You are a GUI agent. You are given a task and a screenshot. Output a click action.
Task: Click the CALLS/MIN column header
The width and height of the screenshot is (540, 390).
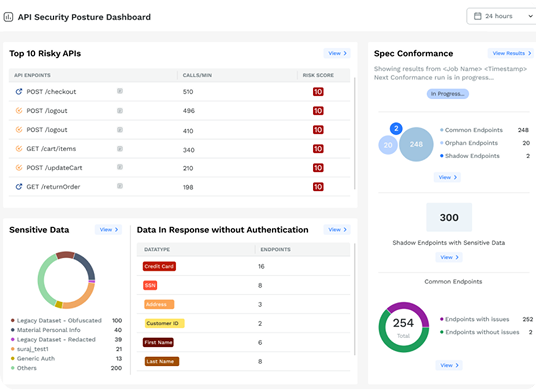(x=197, y=75)
